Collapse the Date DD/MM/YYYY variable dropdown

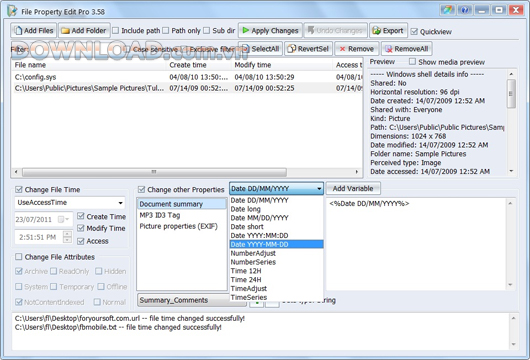pyautogui.click(x=319, y=189)
